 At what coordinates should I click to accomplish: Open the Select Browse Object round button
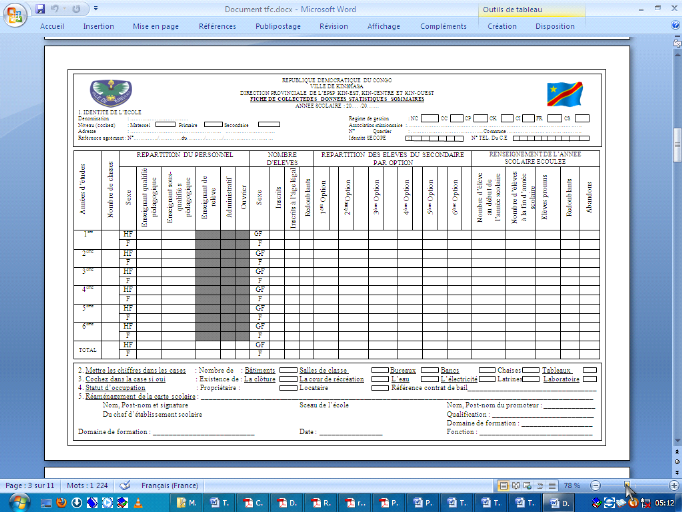677,462
